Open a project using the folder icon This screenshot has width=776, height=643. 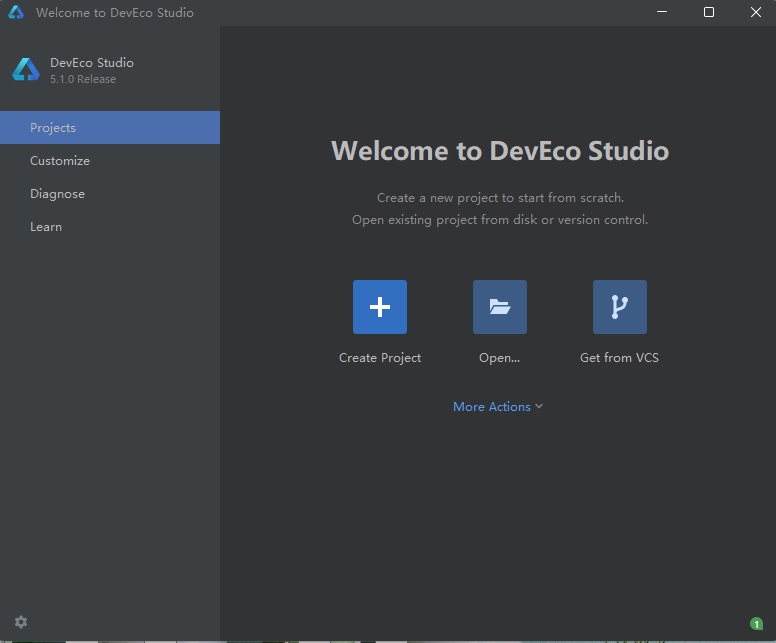pyautogui.click(x=499, y=307)
